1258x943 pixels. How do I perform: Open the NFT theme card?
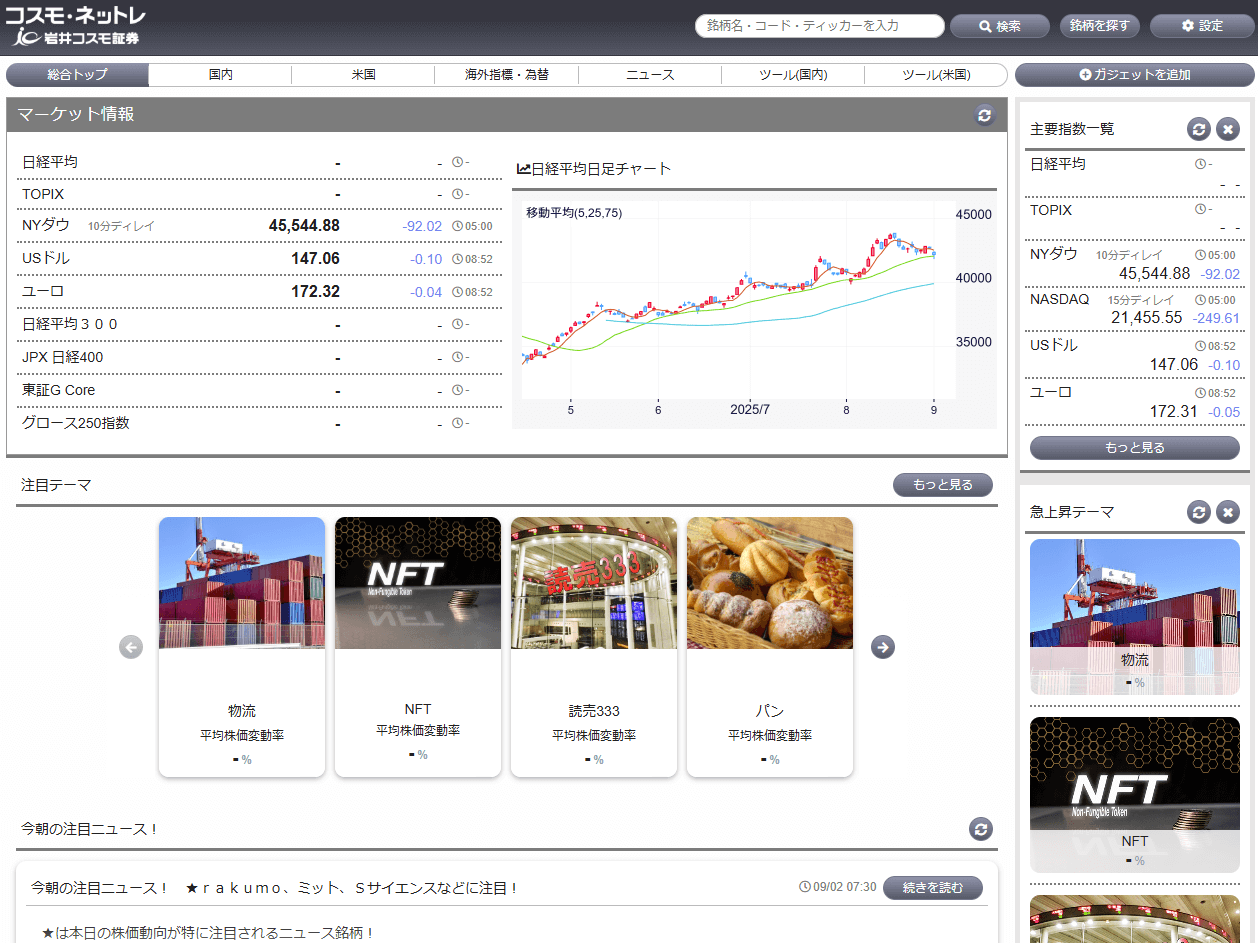pyautogui.click(x=417, y=646)
